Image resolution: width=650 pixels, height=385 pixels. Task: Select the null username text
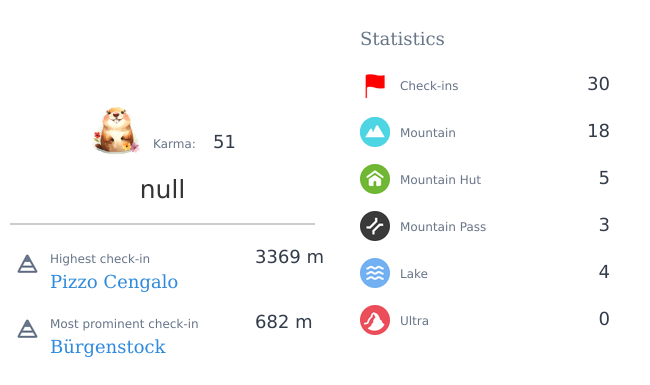162,189
